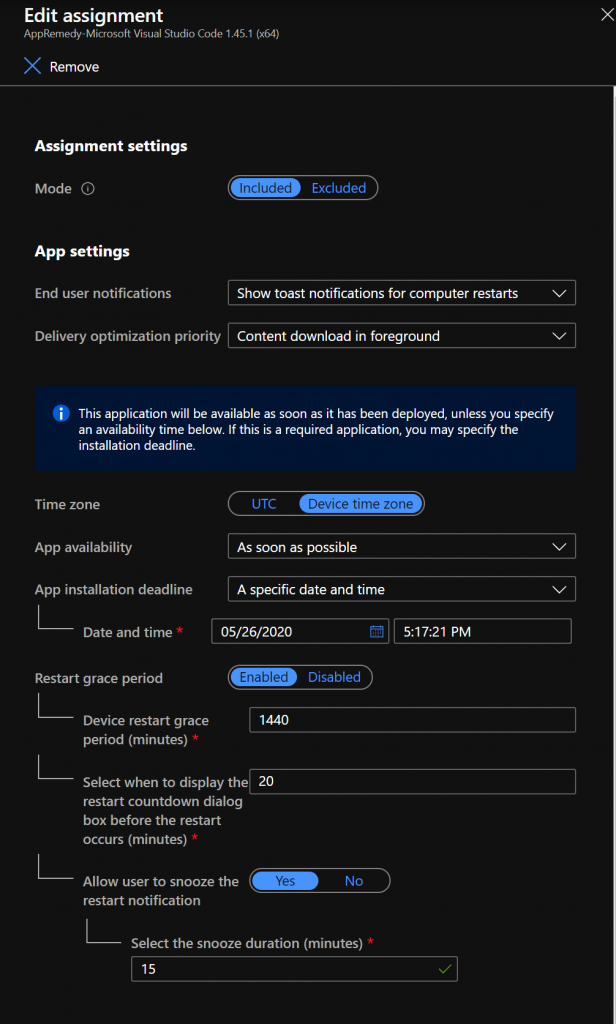Set Restart grace period to Enabled
616x1024 pixels.
tap(264, 677)
